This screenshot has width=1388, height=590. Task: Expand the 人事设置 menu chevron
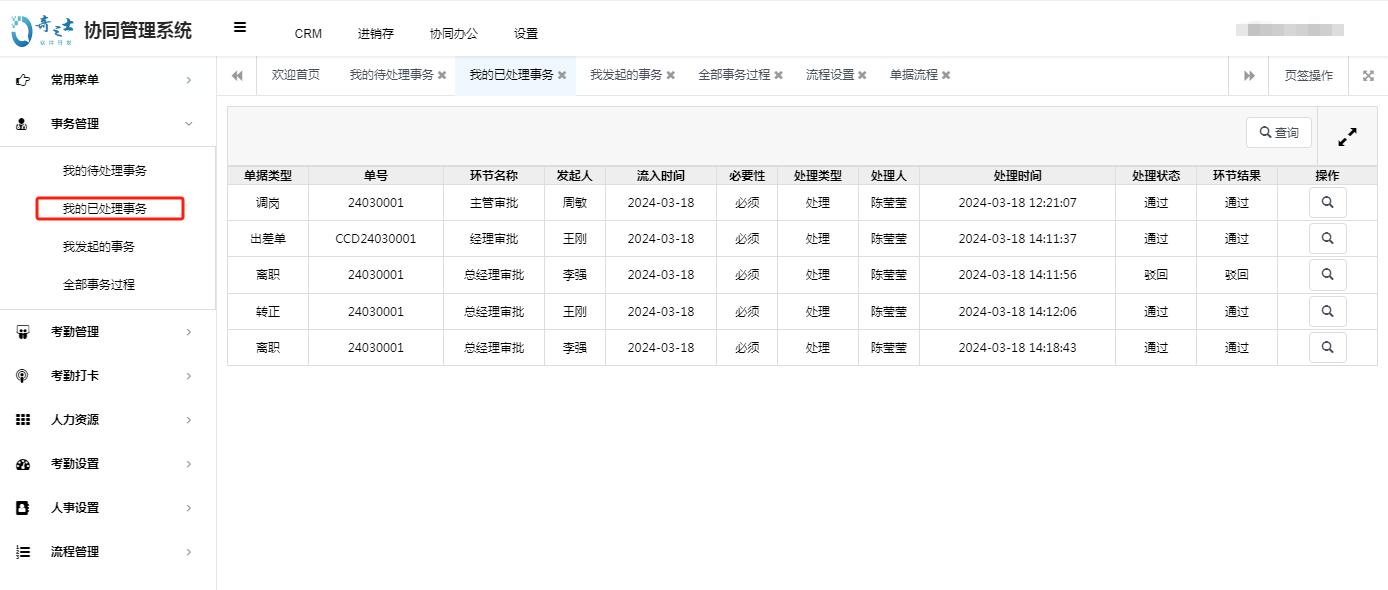point(188,507)
